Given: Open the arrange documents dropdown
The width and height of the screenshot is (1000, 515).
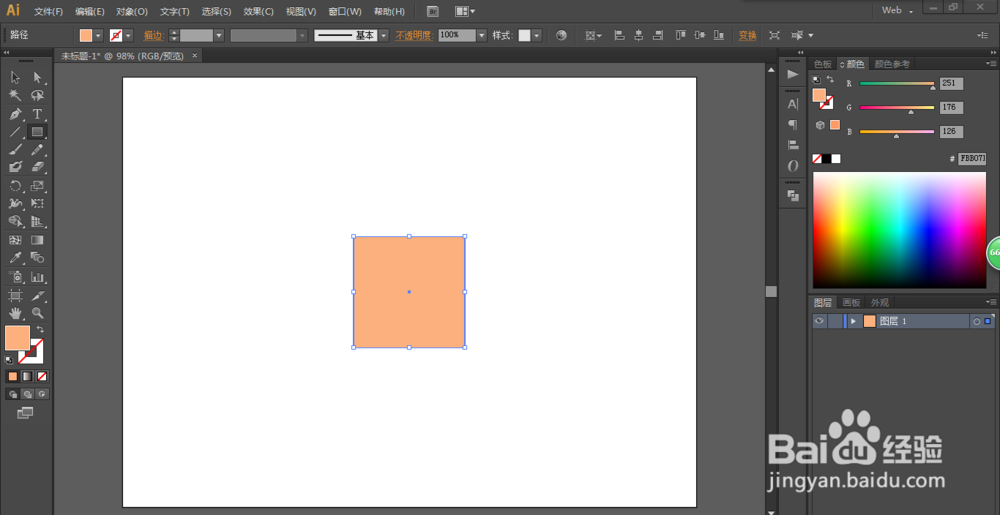Looking at the screenshot, I should 466,11.
